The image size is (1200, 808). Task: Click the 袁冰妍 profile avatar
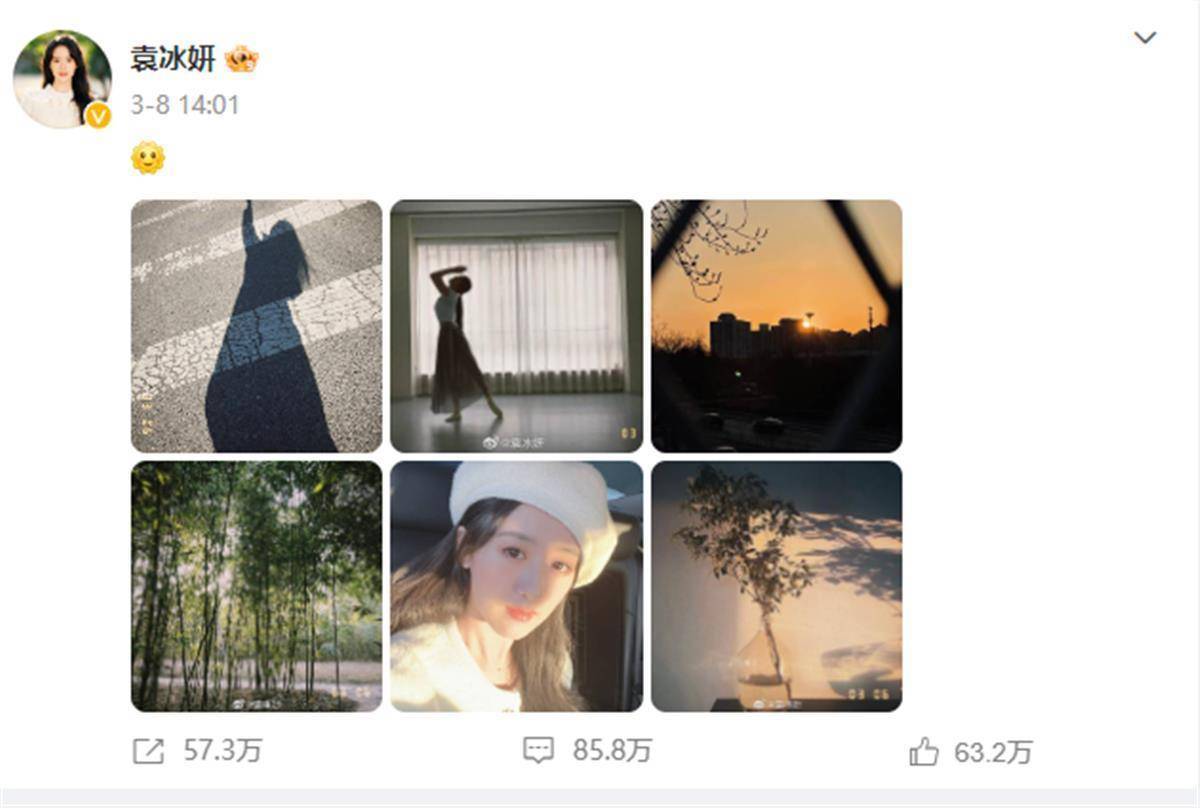pos(62,79)
